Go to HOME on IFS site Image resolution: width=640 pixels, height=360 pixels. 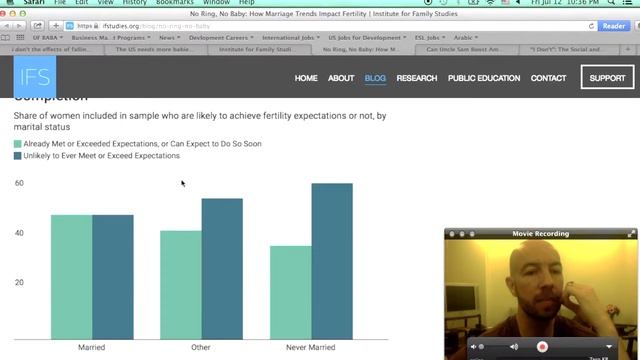(306, 78)
